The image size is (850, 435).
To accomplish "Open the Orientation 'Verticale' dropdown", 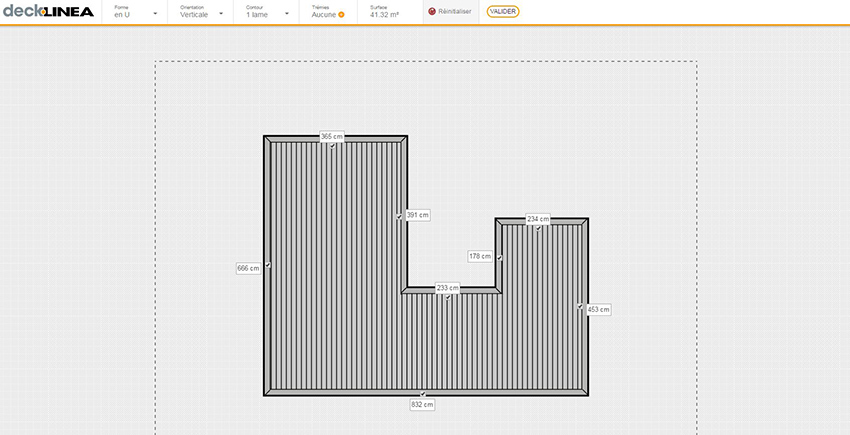I will (x=201, y=12).
